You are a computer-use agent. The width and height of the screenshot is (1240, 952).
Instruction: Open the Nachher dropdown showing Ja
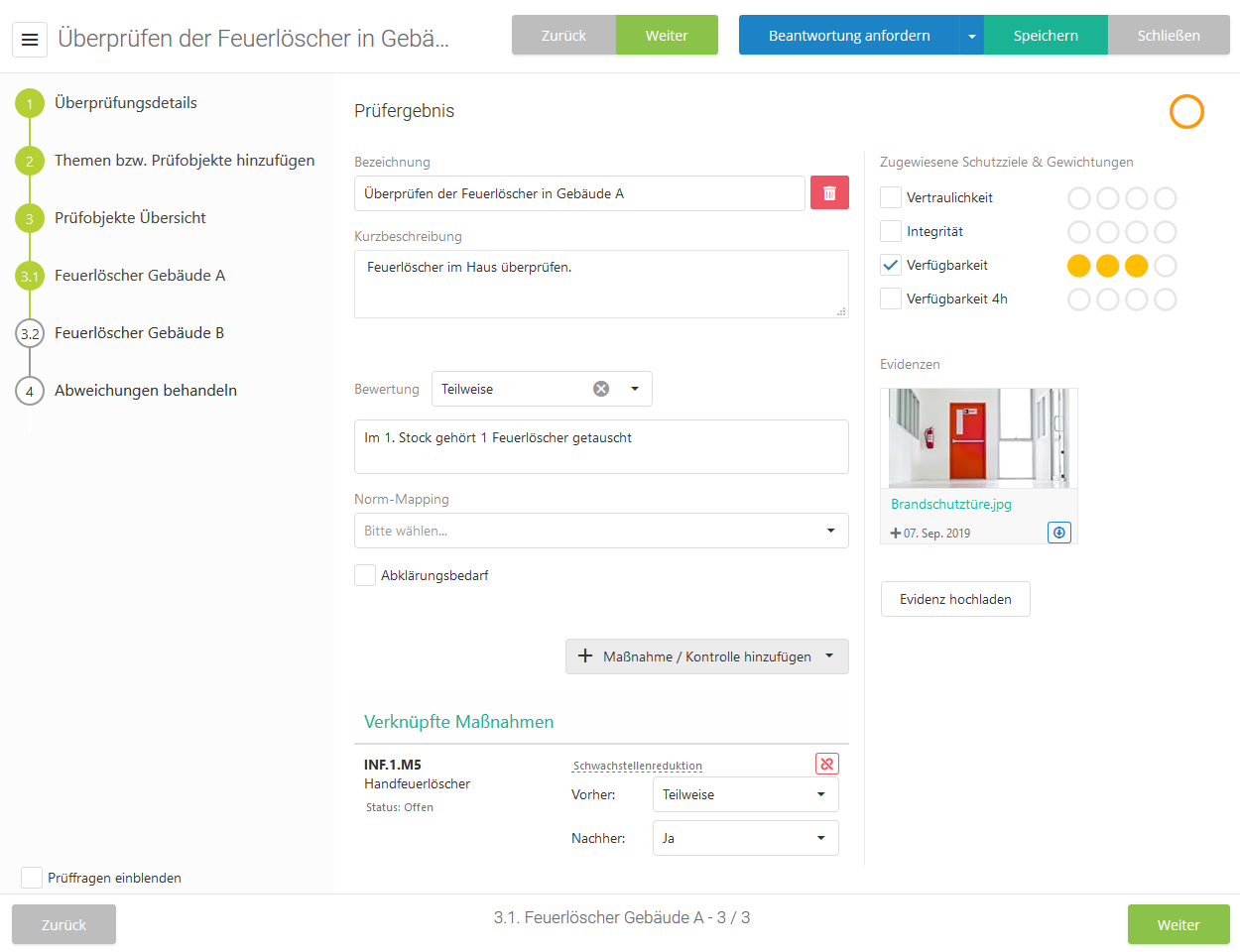pos(745,838)
